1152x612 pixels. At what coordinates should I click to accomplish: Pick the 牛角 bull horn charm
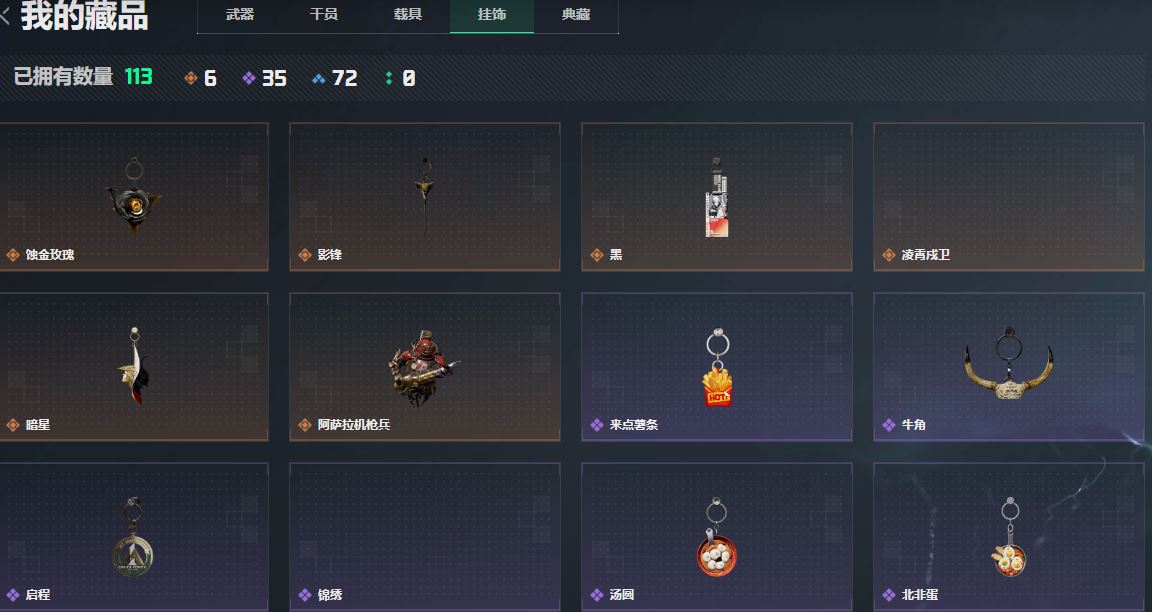tap(1009, 364)
